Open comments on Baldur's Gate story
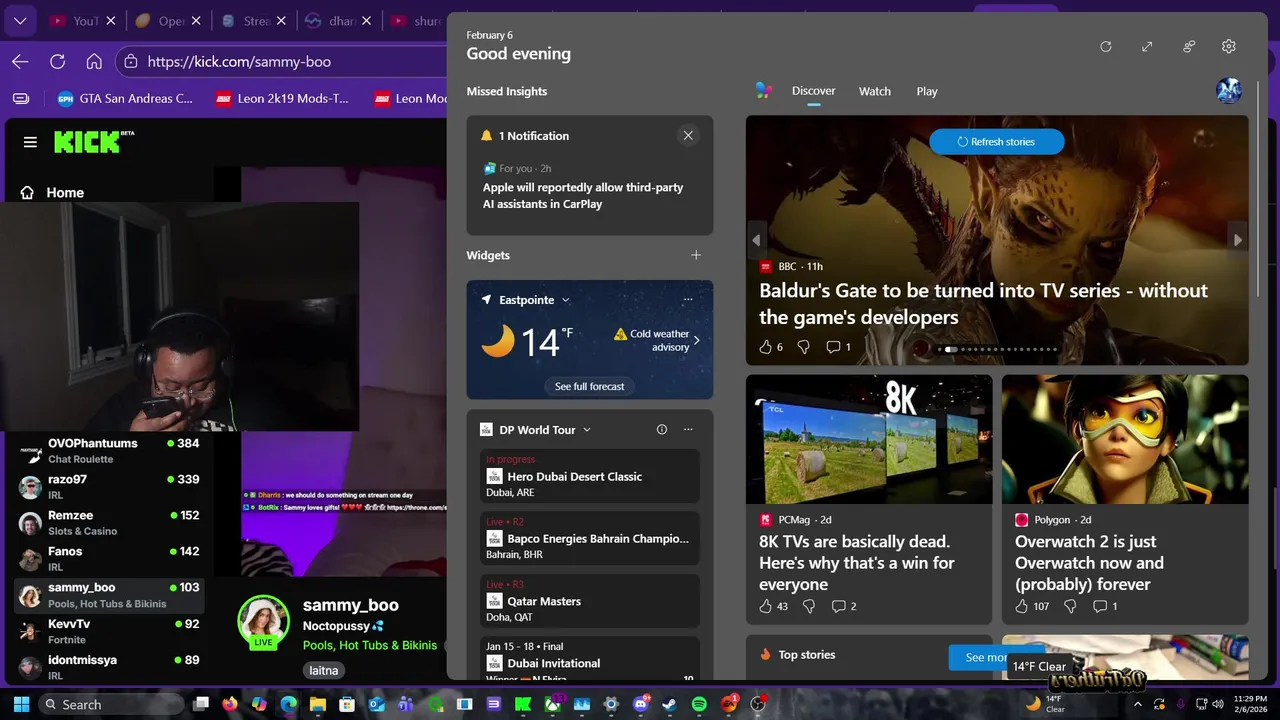1280x720 pixels. [x=838, y=347]
